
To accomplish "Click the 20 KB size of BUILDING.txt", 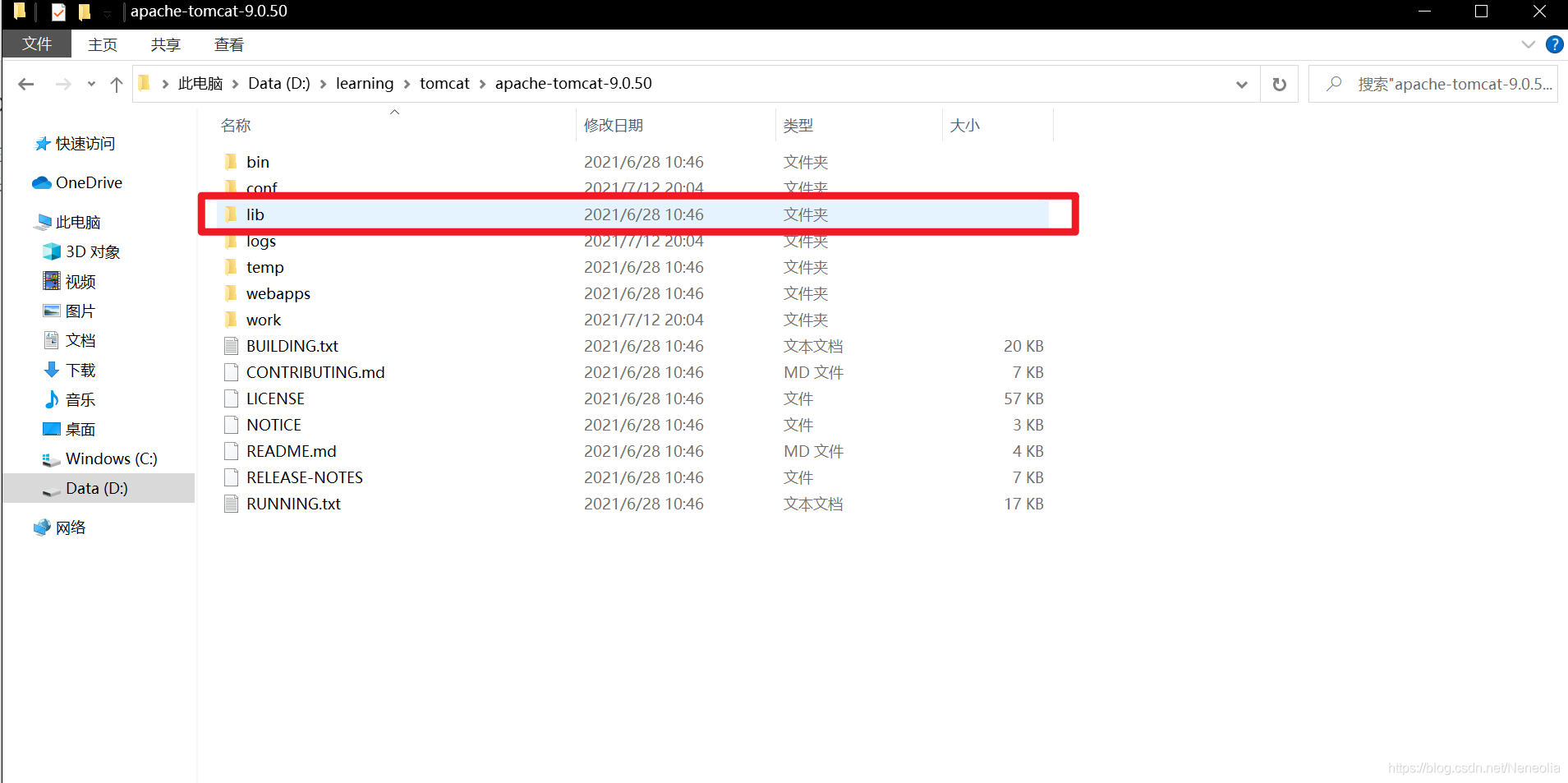I will tap(1023, 346).
